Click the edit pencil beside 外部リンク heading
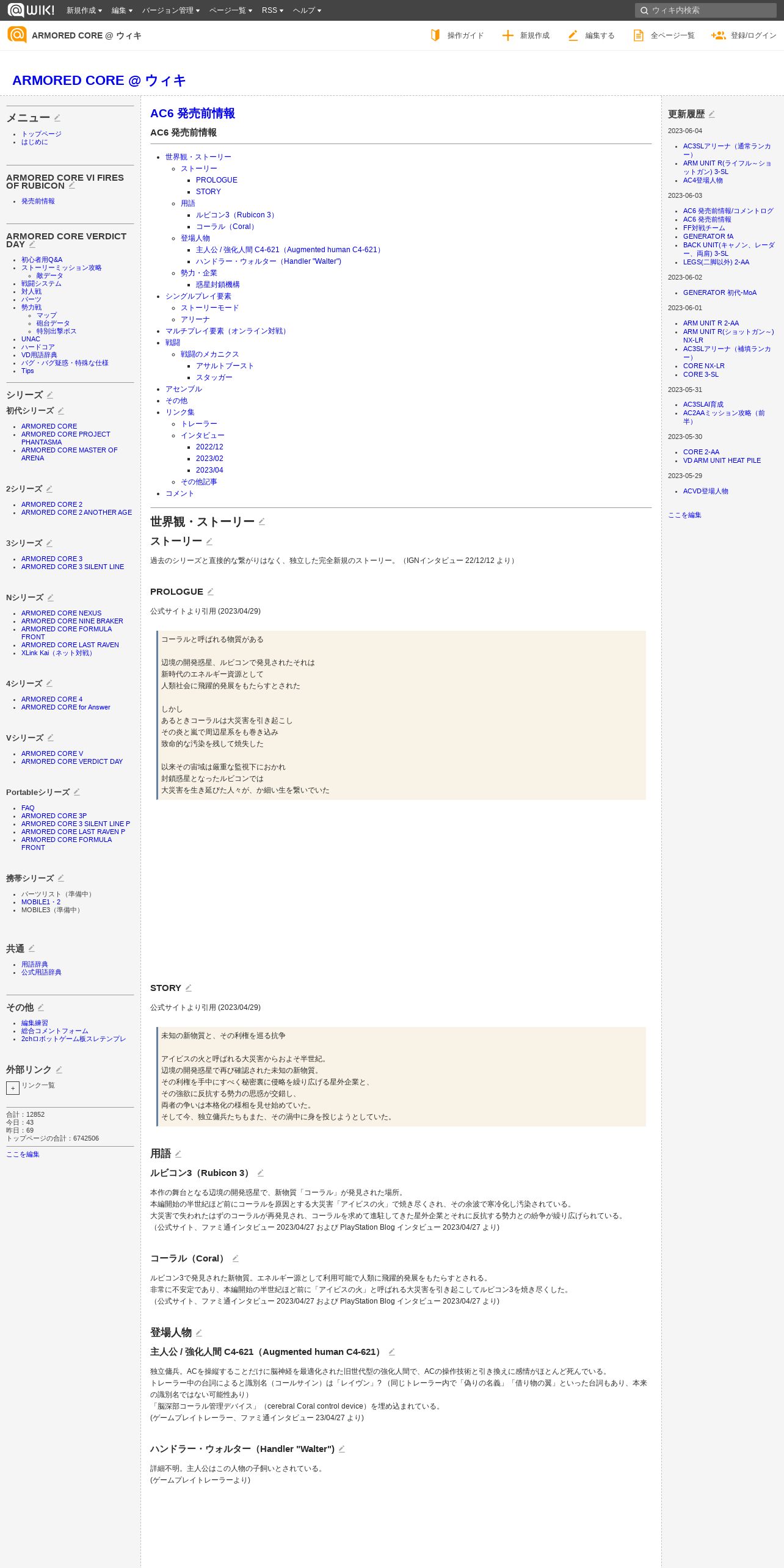This screenshot has height=1568, width=784. coord(59,1070)
